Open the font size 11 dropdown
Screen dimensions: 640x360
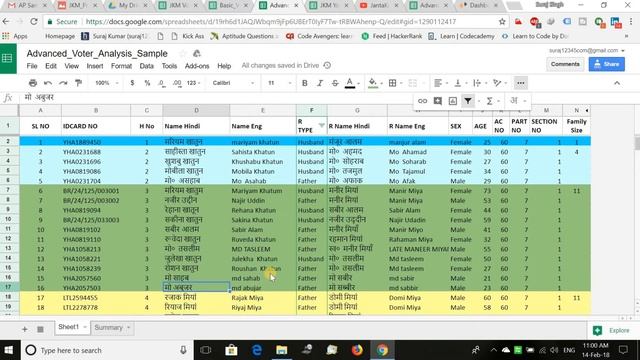click(x=280, y=83)
